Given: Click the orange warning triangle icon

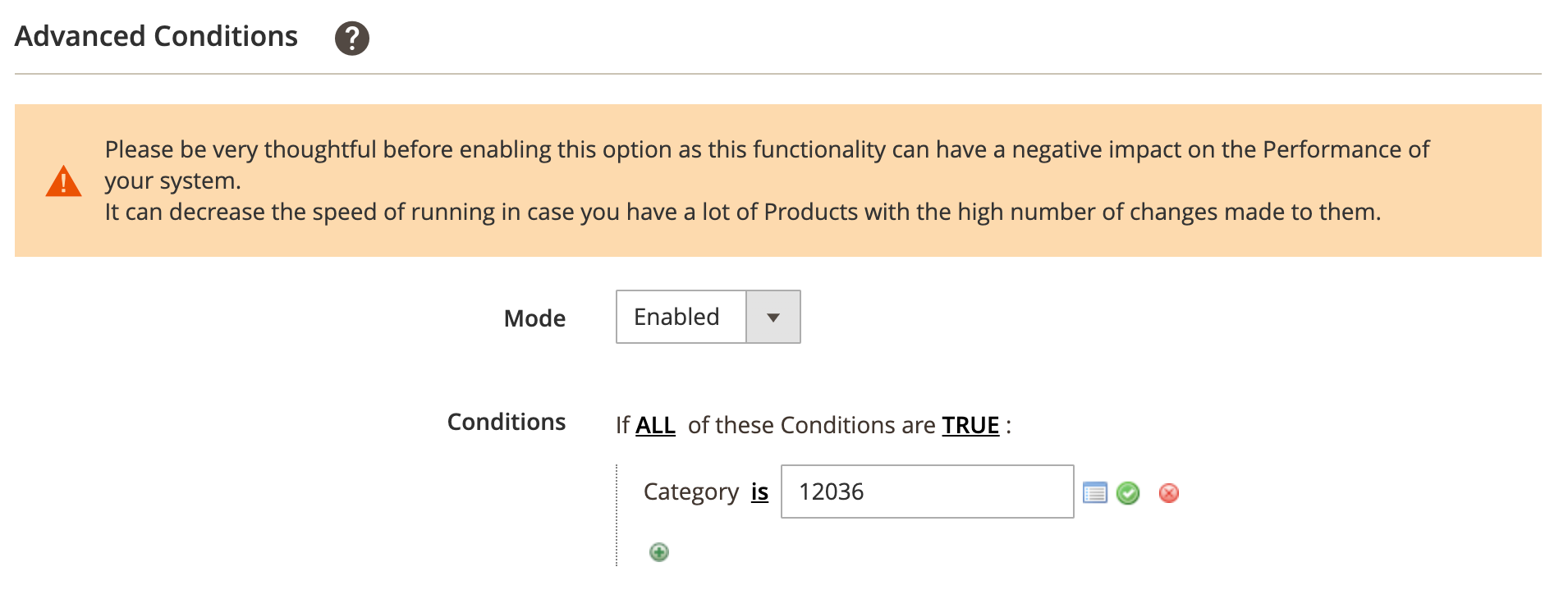Looking at the screenshot, I should [63, 181].
